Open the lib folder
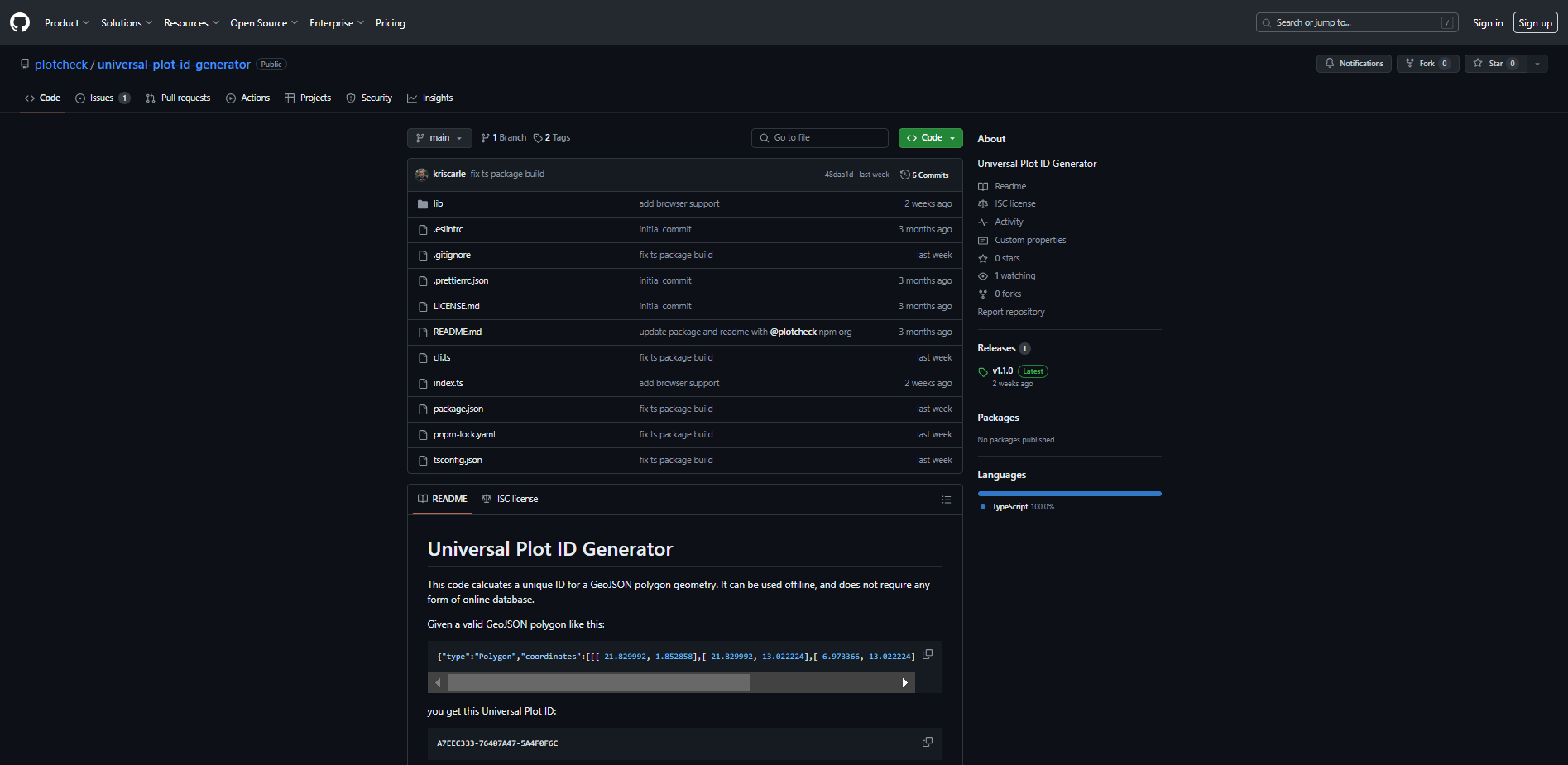This screenshot has height=765, width=1568. click(x=438, y=204)
